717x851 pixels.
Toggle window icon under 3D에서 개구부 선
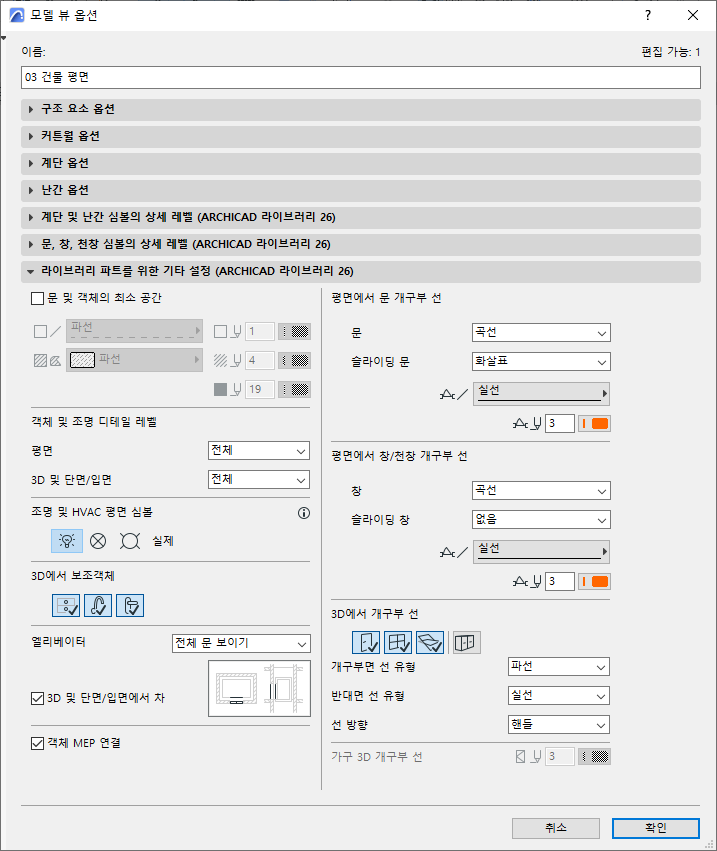tap(398, 643)
